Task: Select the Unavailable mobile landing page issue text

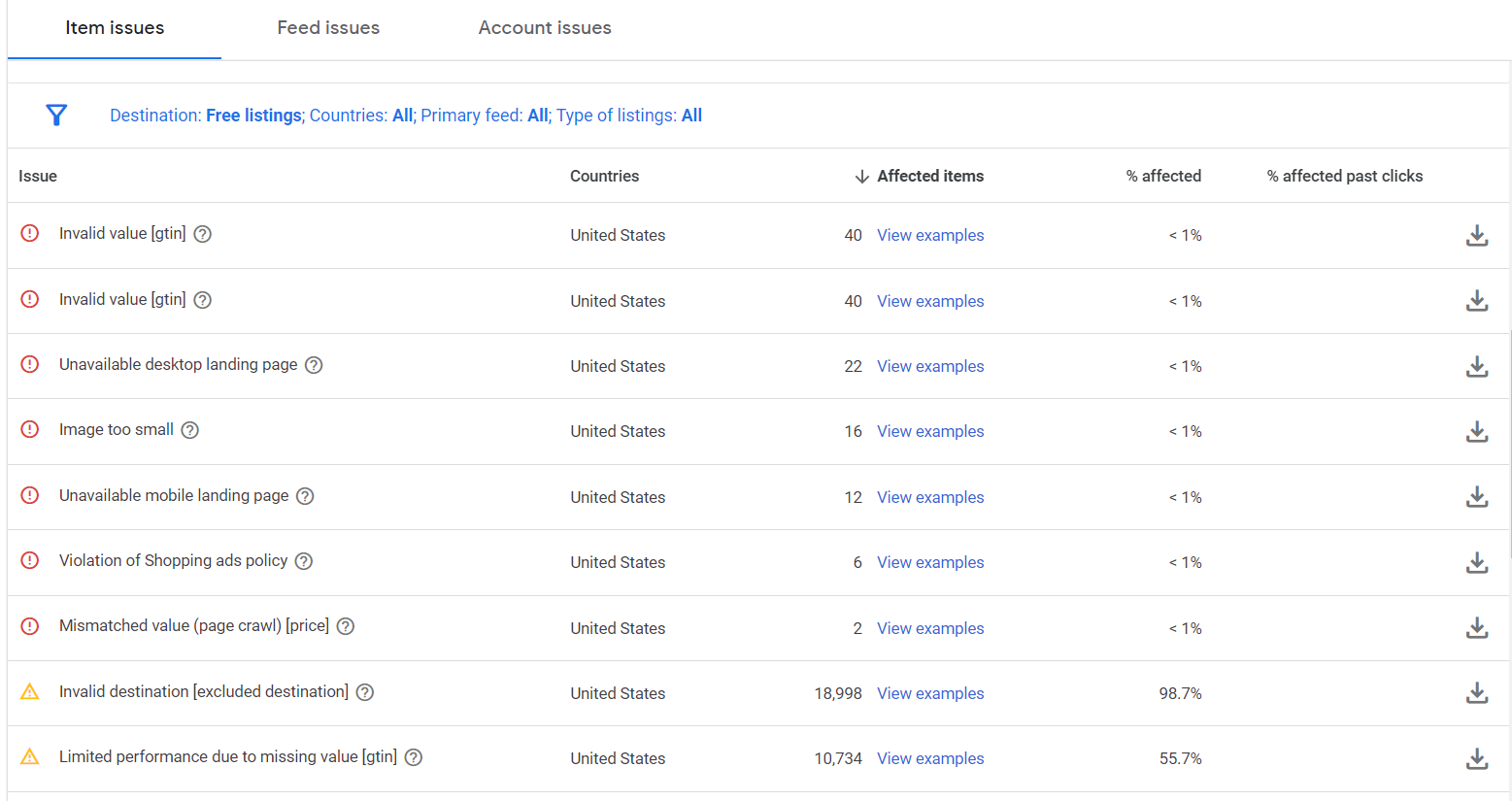Action: [174, 495]
